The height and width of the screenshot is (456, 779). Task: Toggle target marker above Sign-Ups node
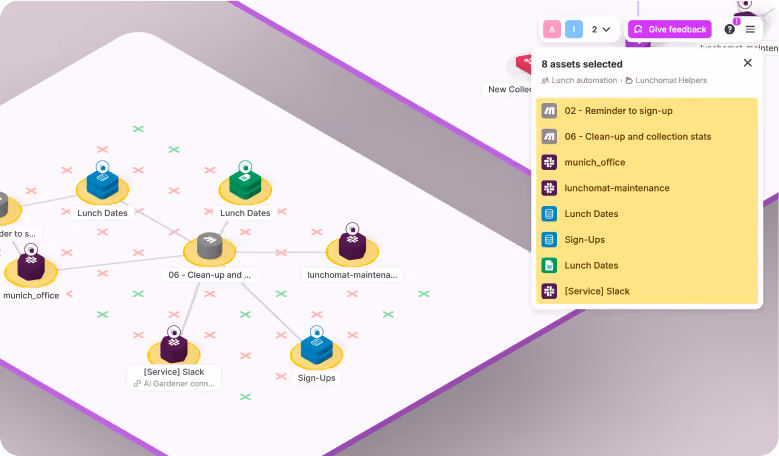coord(316,331)
